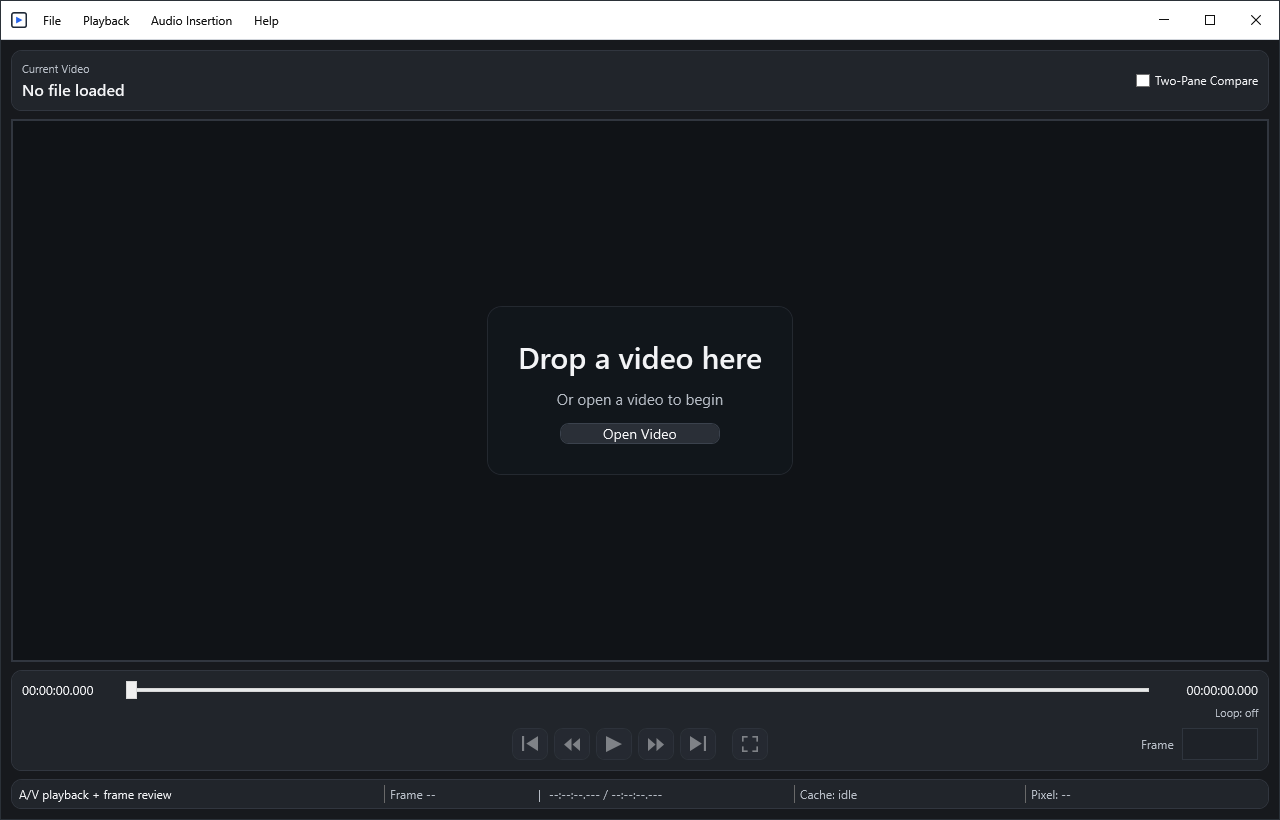
Task: Click the app logo in title bar
Action: pyautogui.click(x=19, y=20)
